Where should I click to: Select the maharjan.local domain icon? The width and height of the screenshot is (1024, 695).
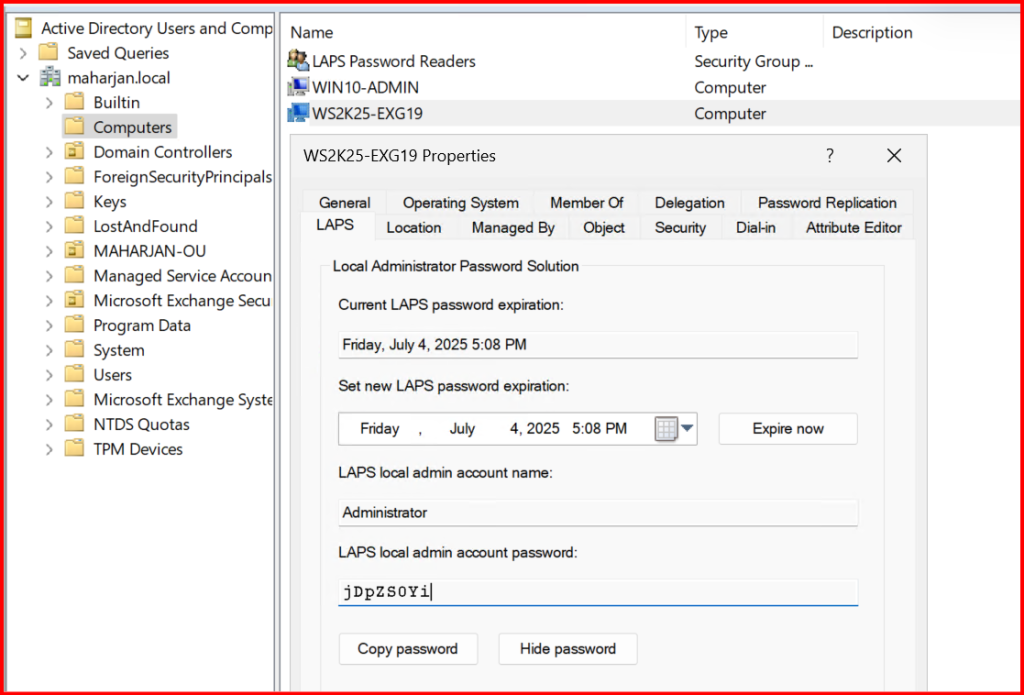click(x=49, y=78)
